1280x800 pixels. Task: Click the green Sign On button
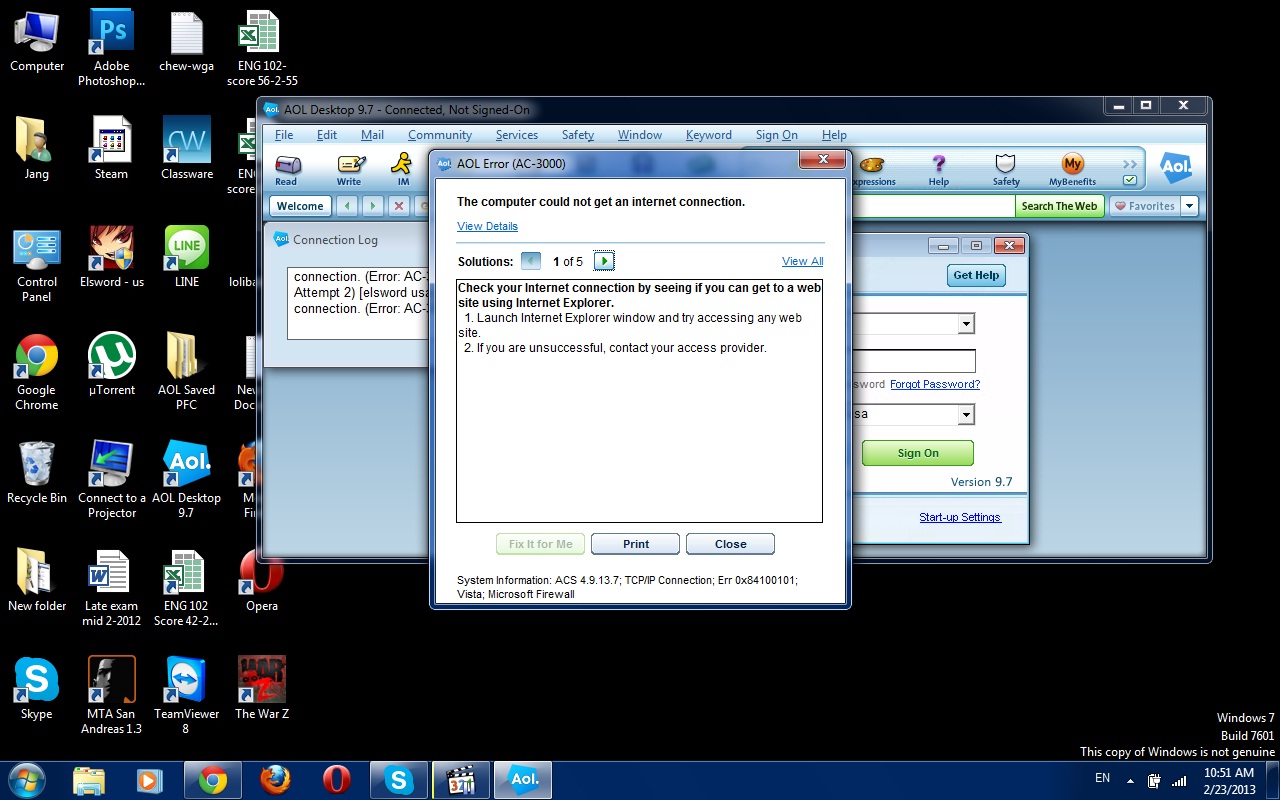917,453
